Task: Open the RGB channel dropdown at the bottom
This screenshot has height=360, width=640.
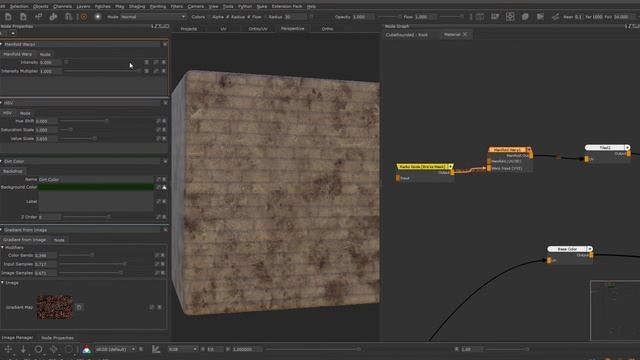Action: (x=183, y=349)
